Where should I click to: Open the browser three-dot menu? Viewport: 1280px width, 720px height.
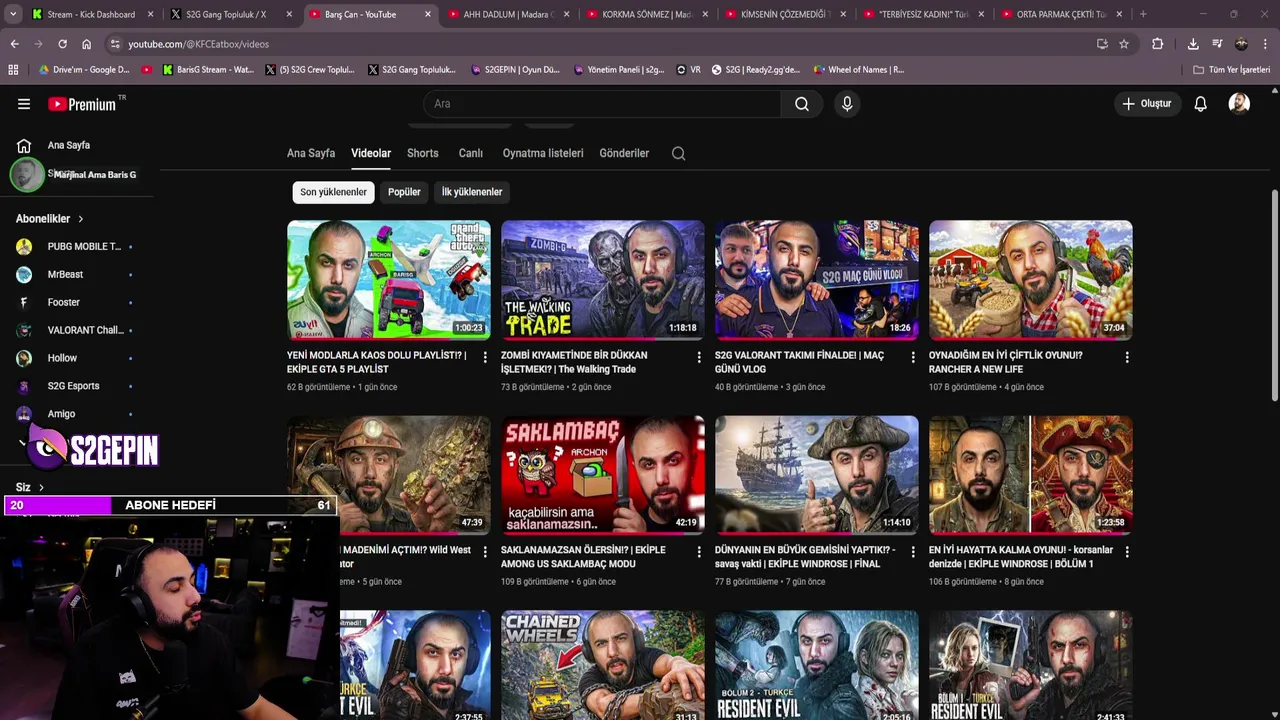[x=1265, y=44]
